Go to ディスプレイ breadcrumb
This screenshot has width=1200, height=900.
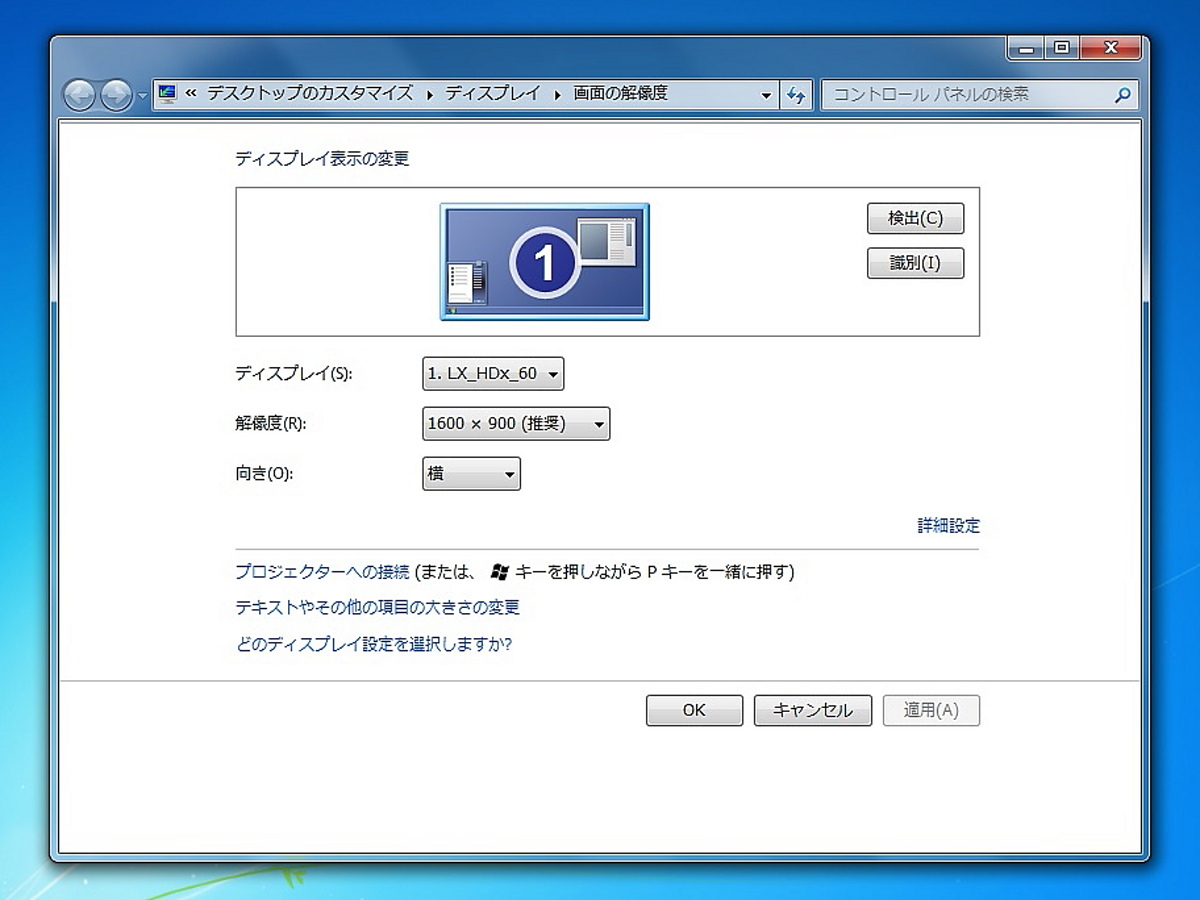[492, 93]
